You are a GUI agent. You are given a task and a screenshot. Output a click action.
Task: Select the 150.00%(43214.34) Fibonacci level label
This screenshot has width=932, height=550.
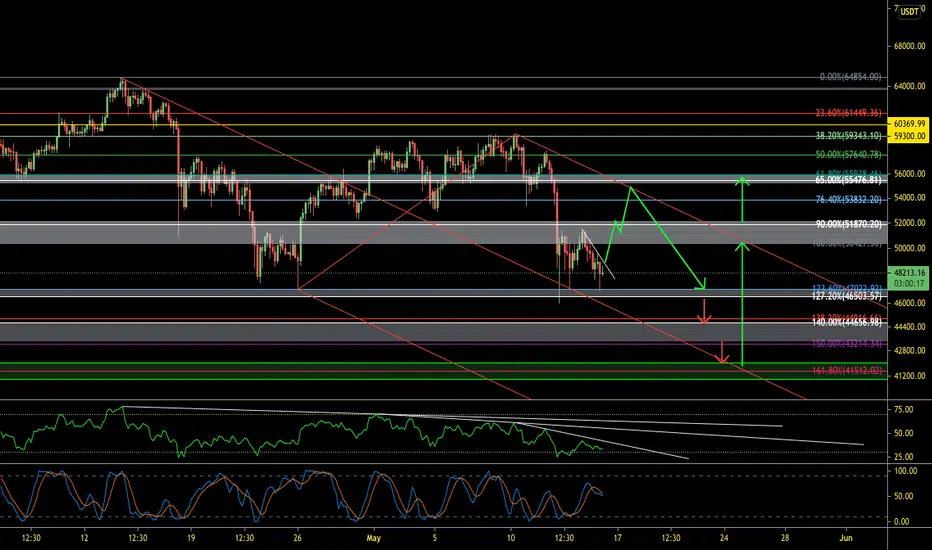pyautogui.click(x=847, y=344)
